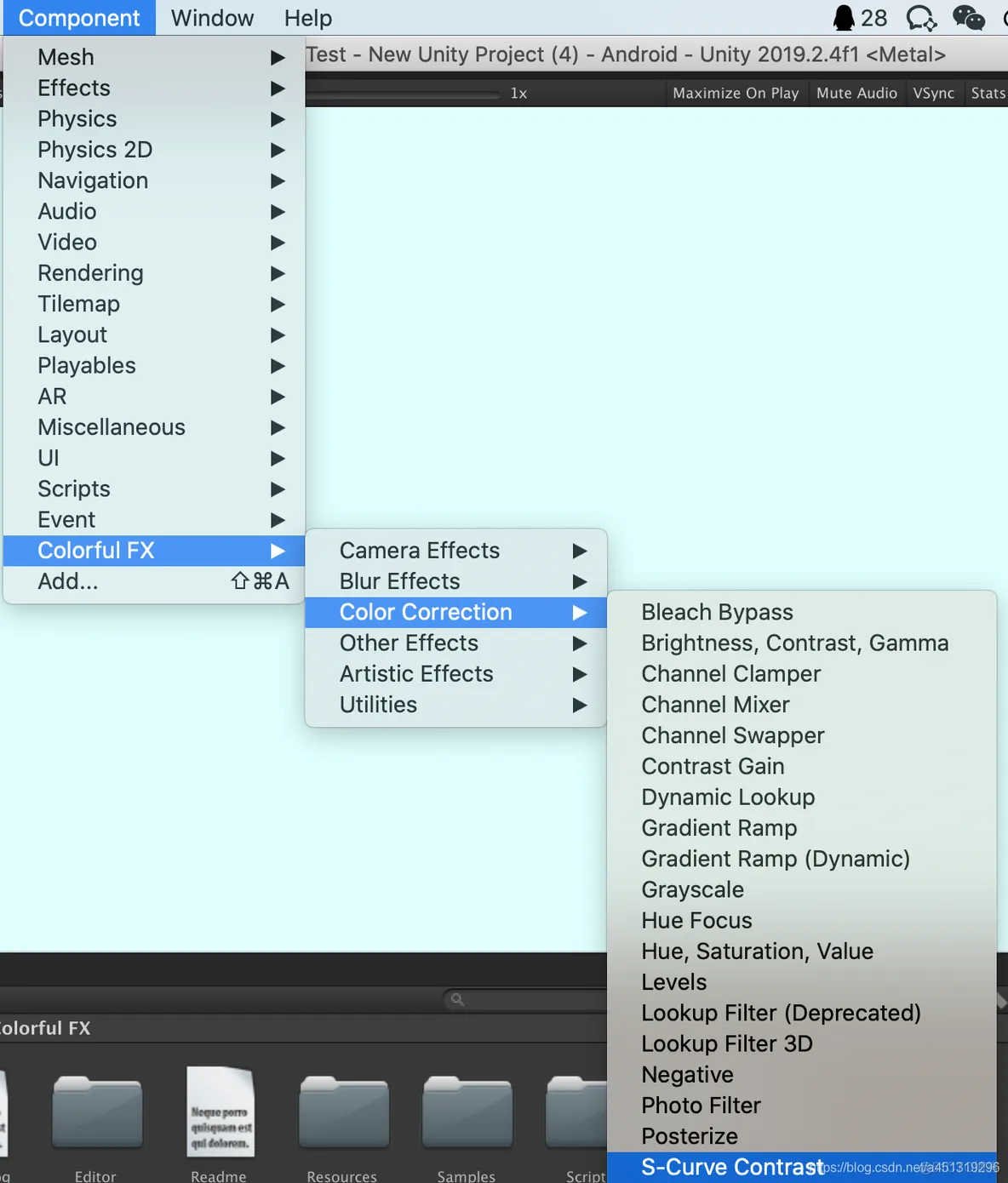Image resolution: width=1008 pixels, height=1183 pixels.
Task: Open the Miscellaneous submenu entry
Action: (x=154, y=427)
